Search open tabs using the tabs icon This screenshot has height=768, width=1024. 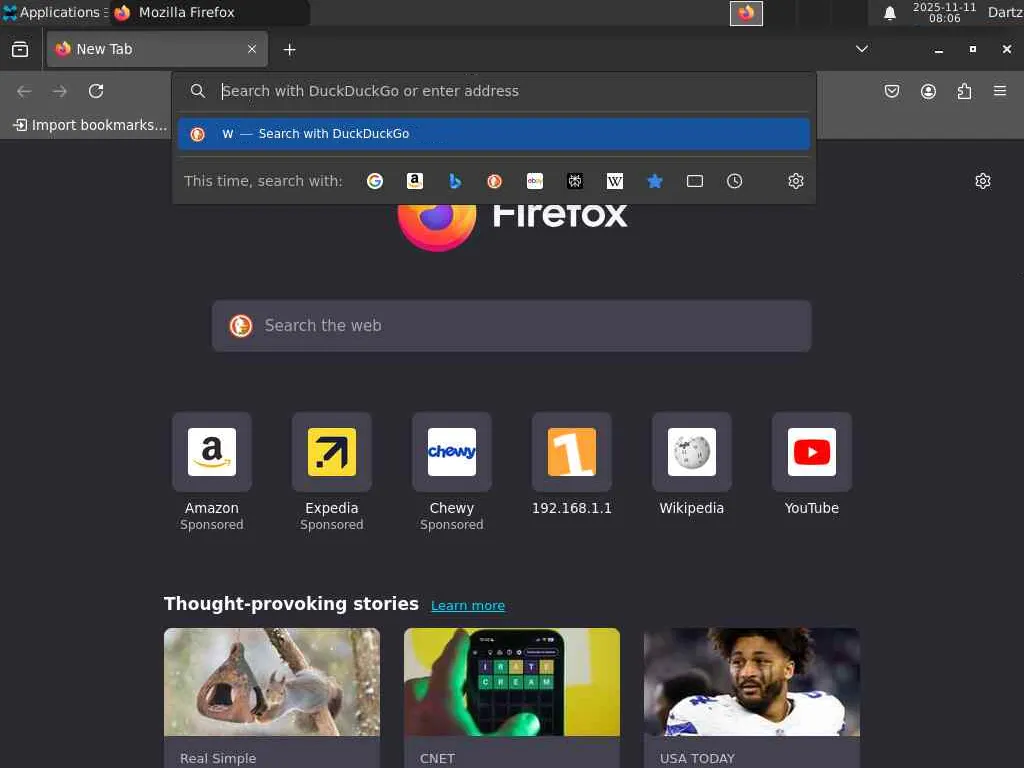pyautogui.click(x=695, y=181)
